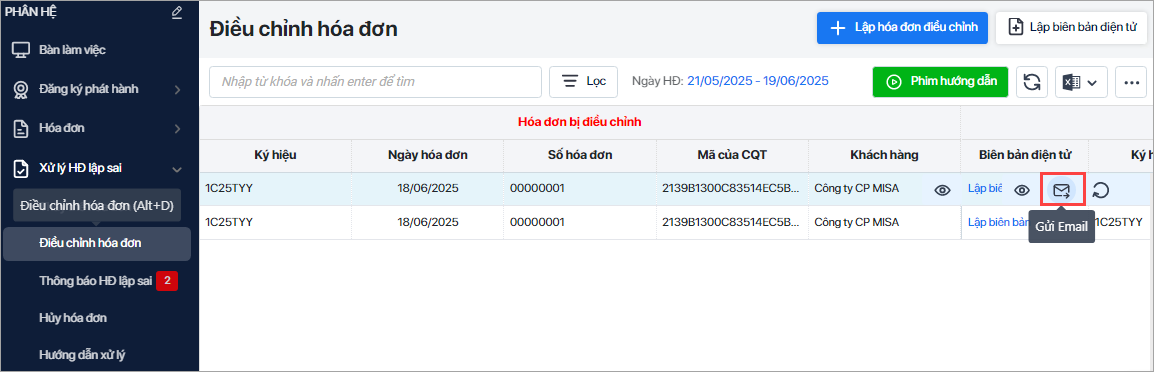Click Lập biên bản link in second row
Image resolution: width=1154 pixels, height=372 pixels.
(998, 222)
